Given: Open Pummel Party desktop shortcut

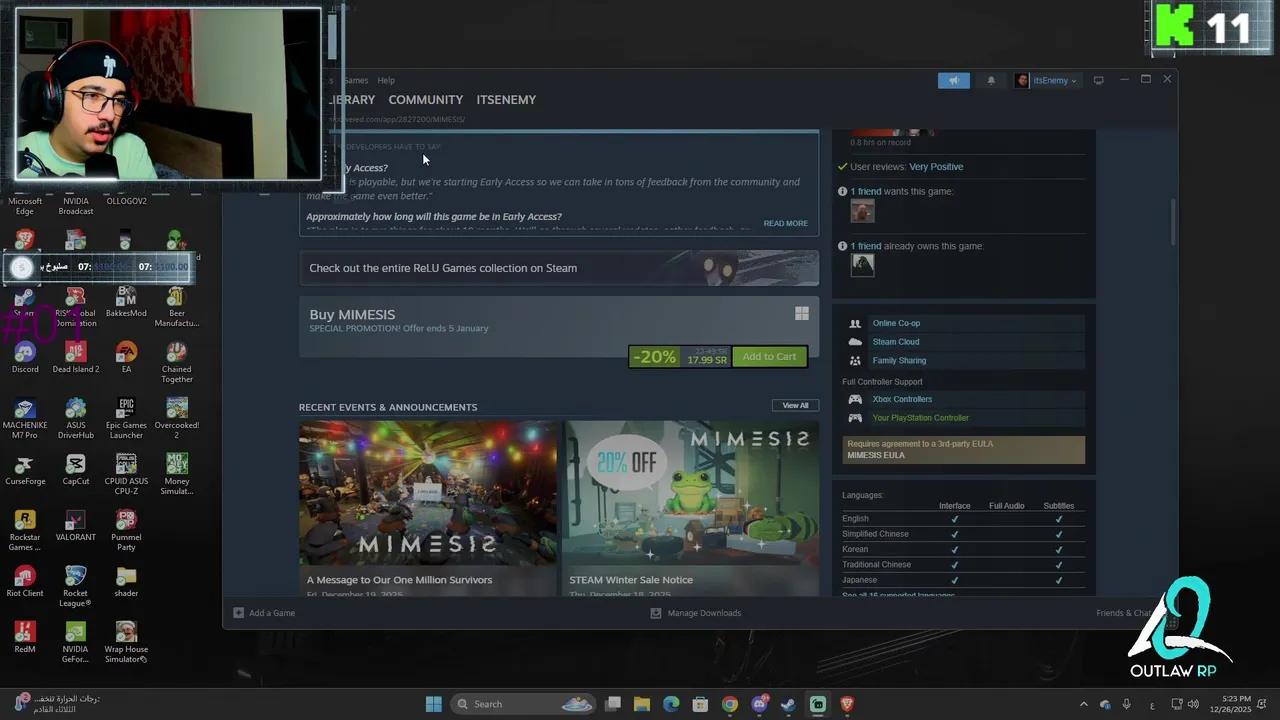Looking at the screenshot, I should coord(126,531).
